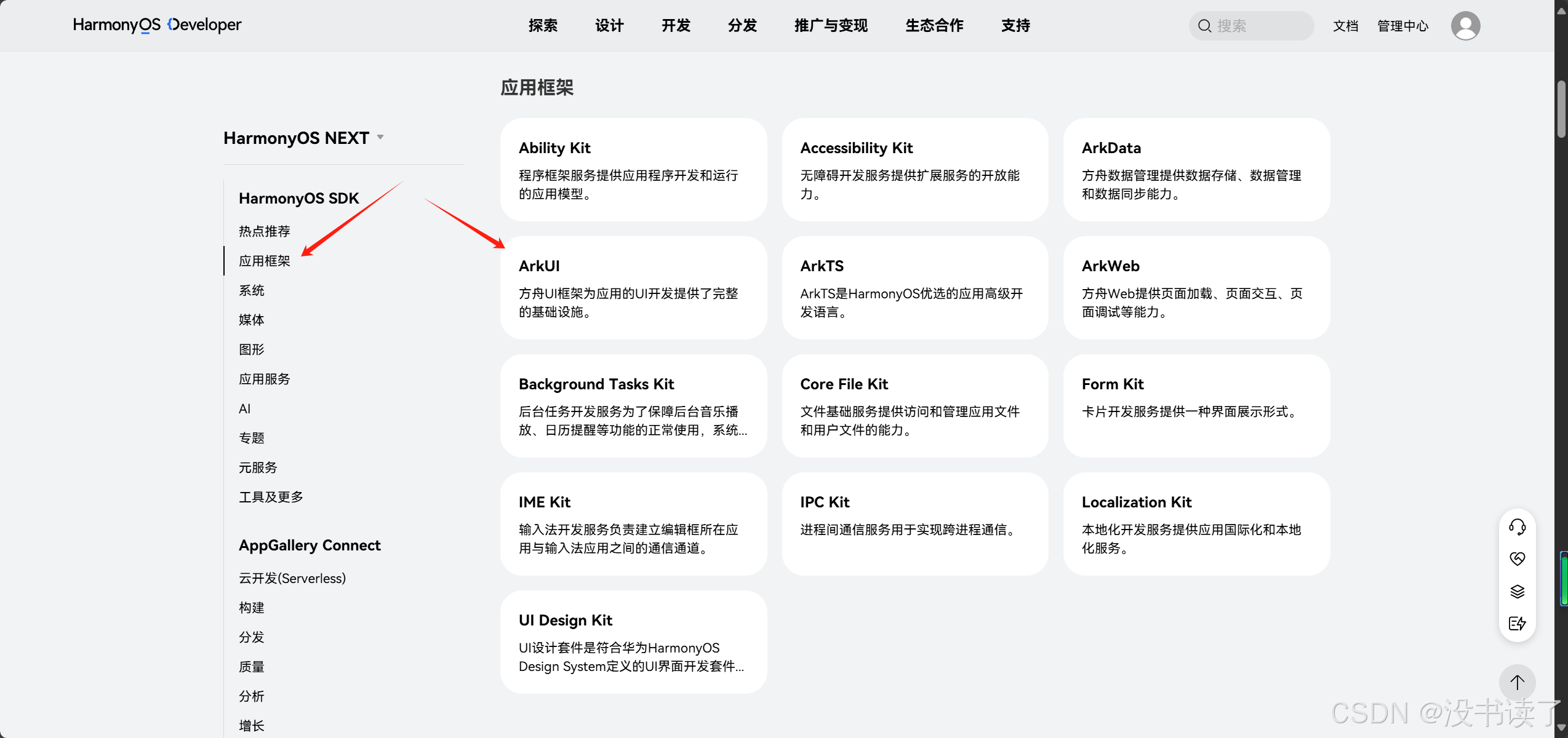
Task: Select 系统 in the sidebar
Action: 251,290
